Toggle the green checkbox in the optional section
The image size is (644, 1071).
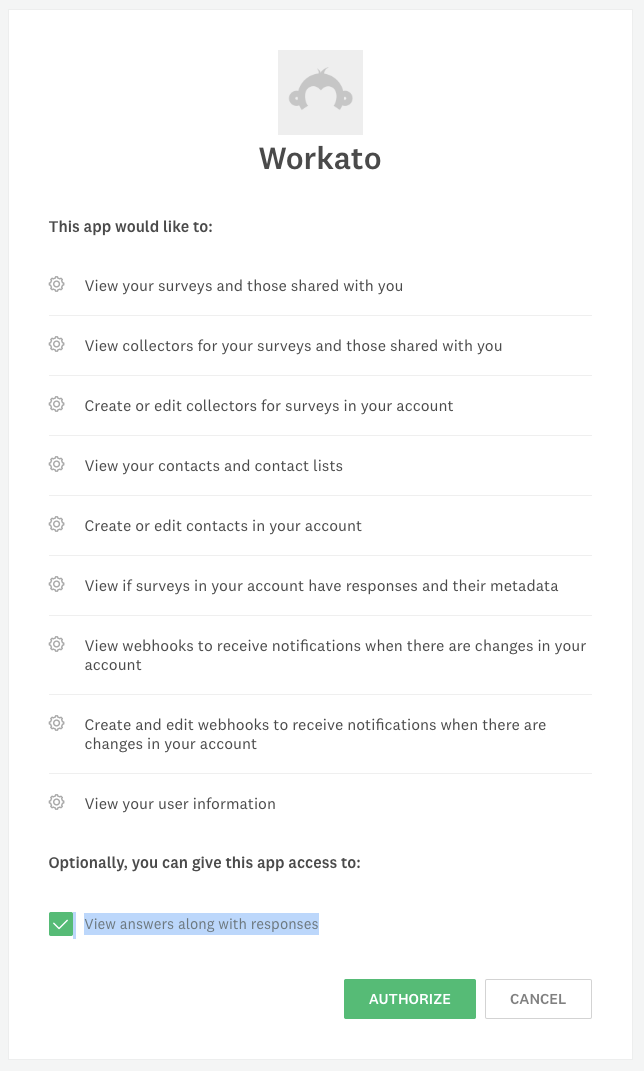tap(60, 923)
